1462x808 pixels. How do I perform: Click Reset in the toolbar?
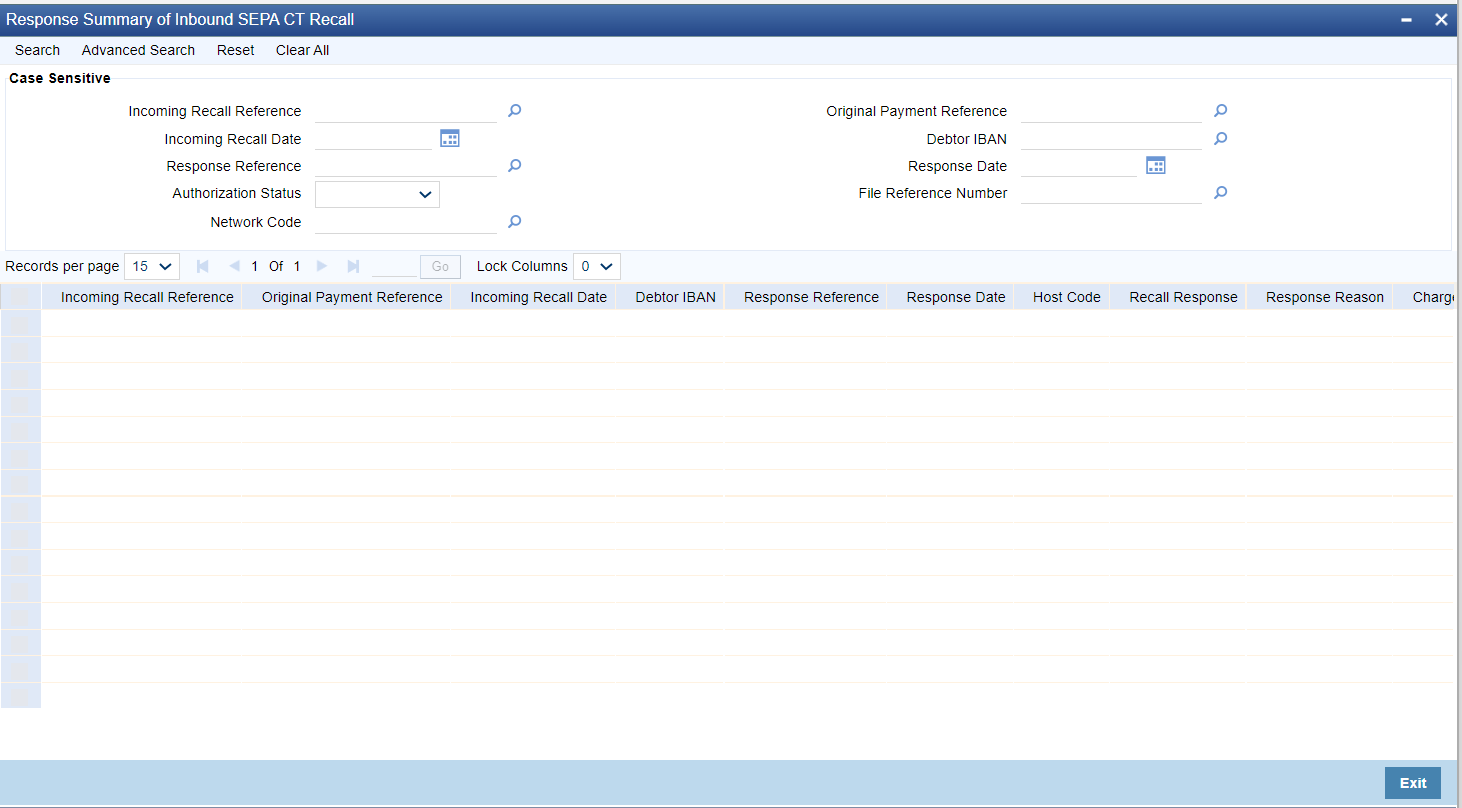[235, 50]
